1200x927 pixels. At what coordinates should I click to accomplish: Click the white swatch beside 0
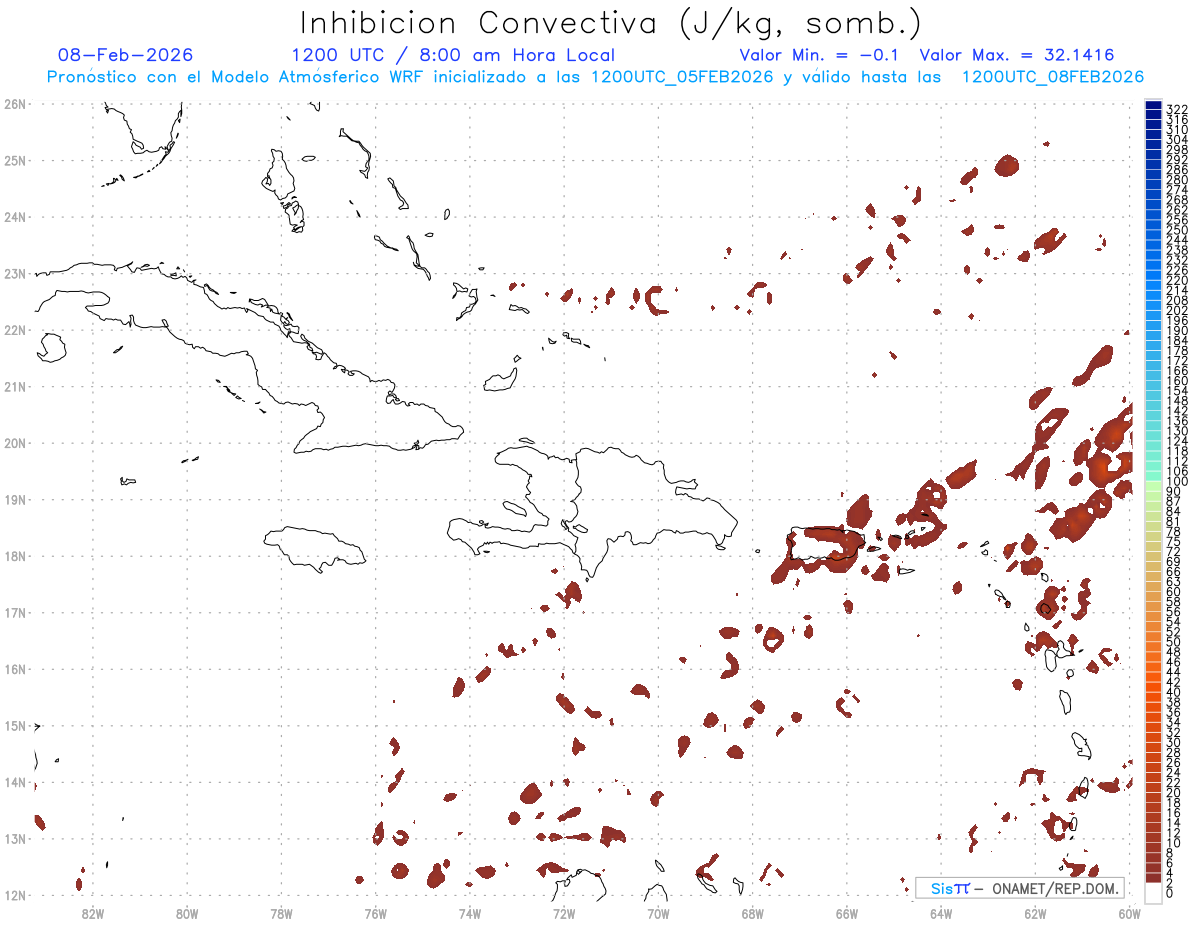coord(1153,894)
